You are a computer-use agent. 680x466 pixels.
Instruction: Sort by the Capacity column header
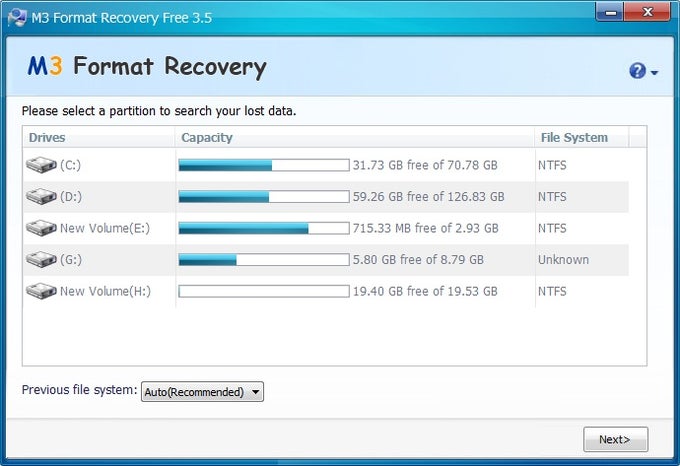pyautogui.click(x=354, y=137)
